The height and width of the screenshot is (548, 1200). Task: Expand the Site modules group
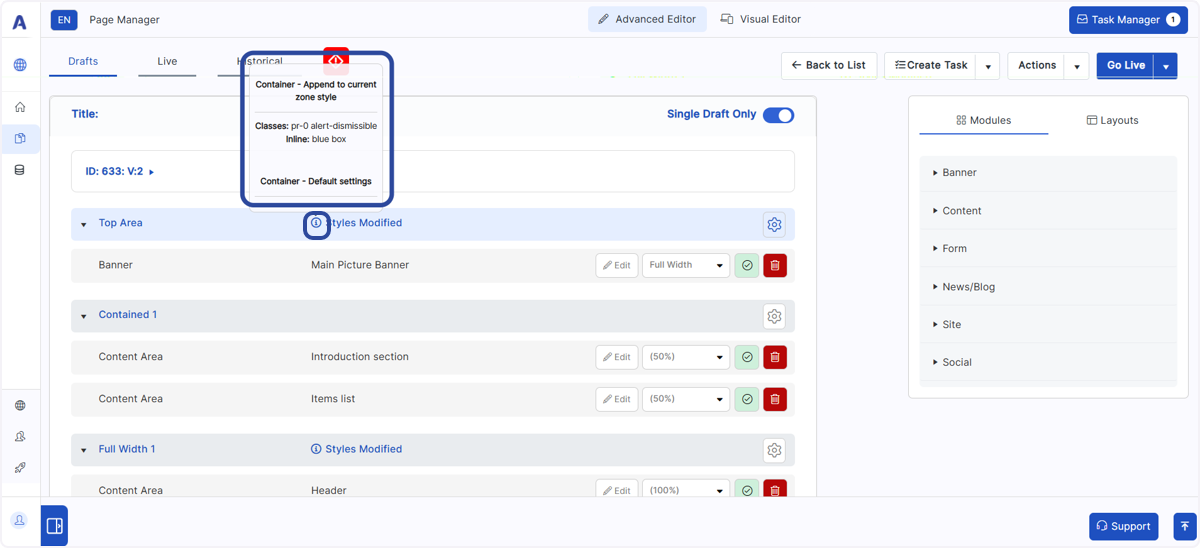[x=1048, y=325]
